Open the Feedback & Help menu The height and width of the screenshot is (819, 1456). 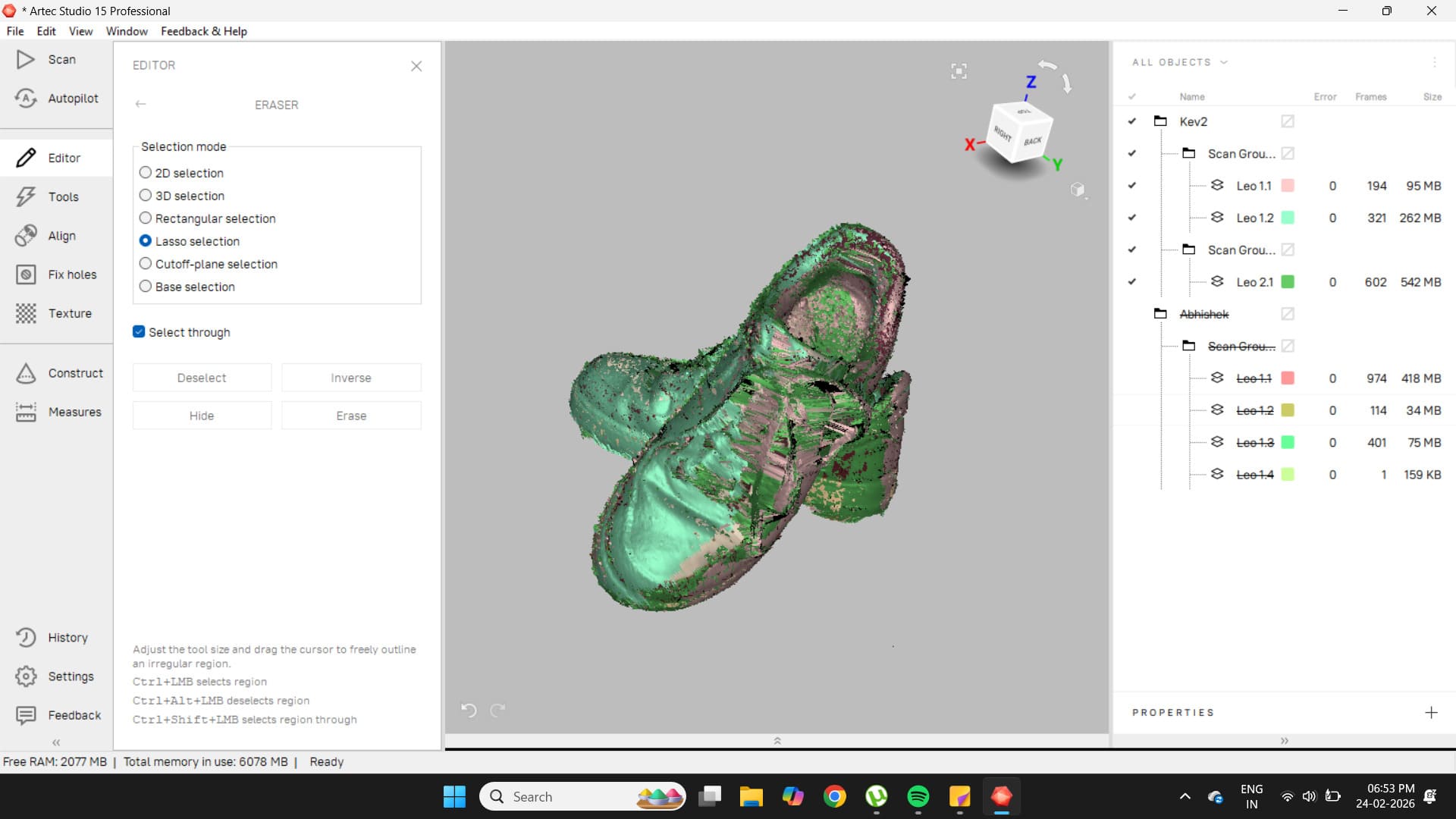[x=203, y=31]
